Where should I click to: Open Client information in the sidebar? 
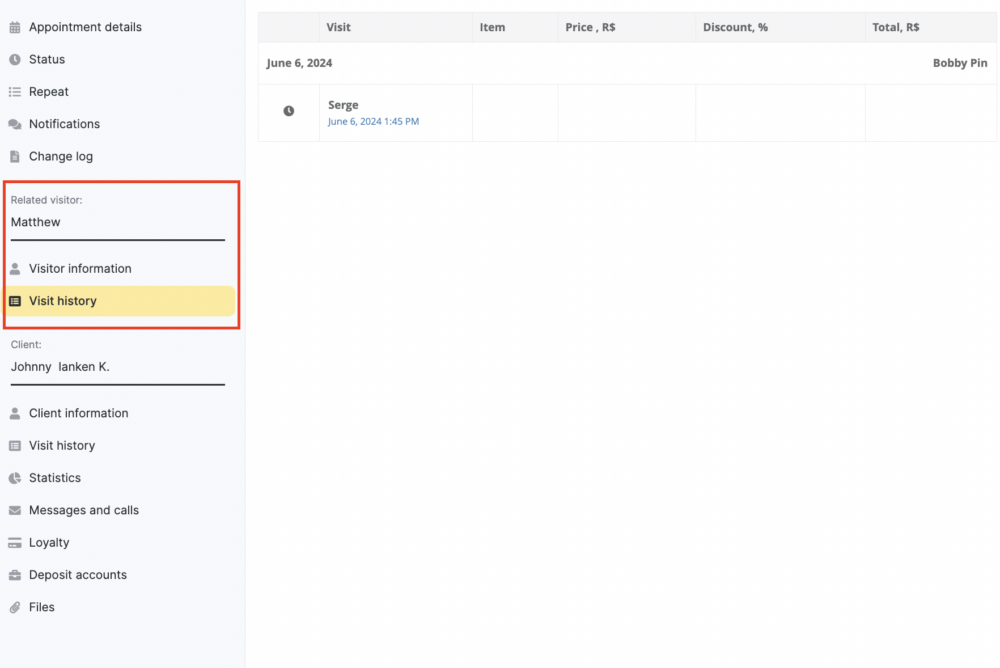(78, 413)
